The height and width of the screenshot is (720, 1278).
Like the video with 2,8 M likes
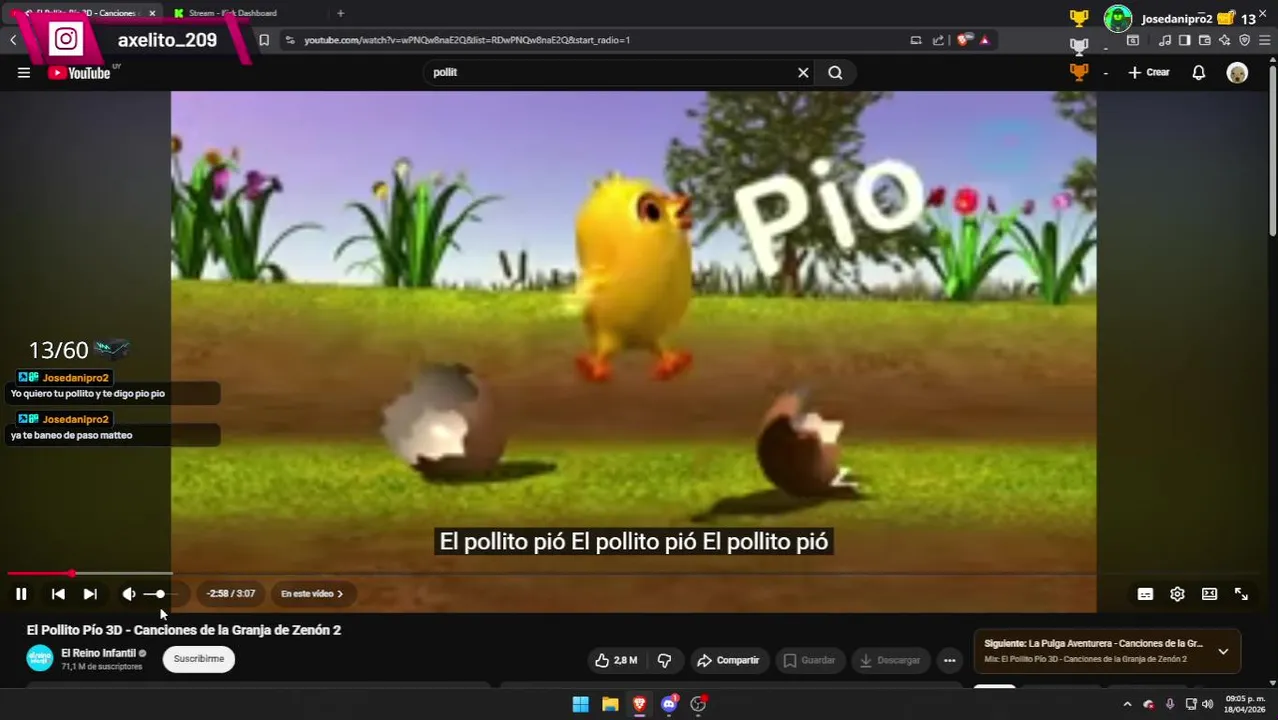click(x=616, y=660)
